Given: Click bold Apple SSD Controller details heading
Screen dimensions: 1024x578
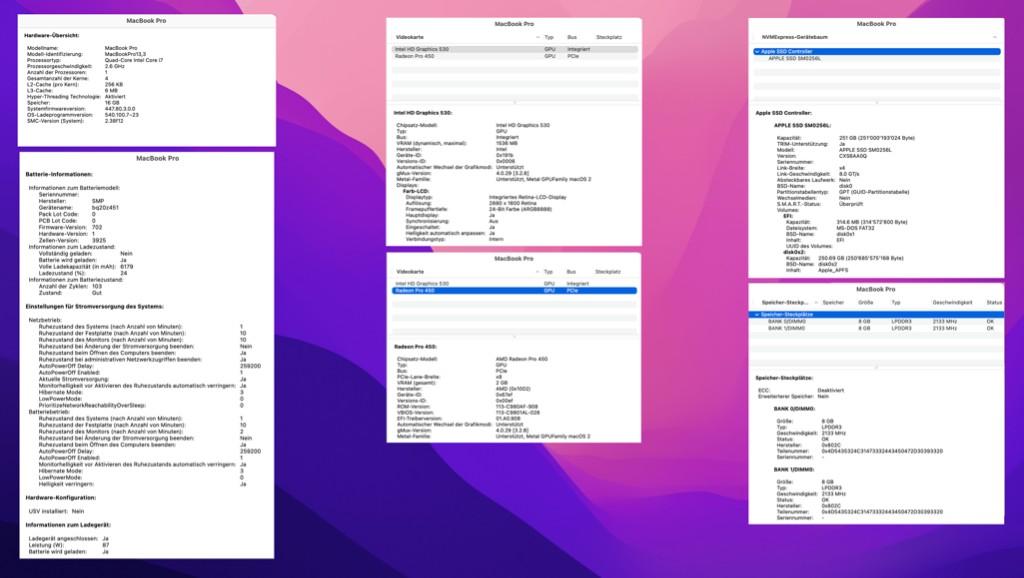Looking at the screenshot, I should [x=784, y=113].
